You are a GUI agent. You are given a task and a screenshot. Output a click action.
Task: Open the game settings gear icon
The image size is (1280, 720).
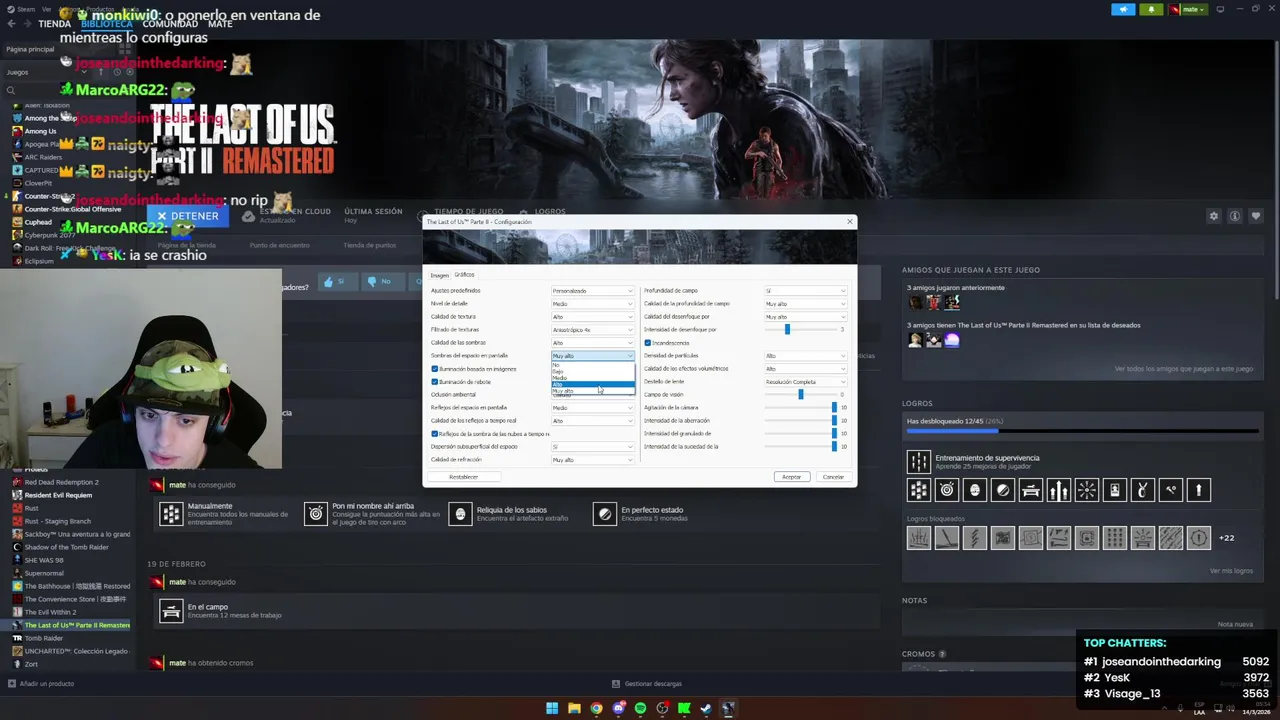point(1214,216)
